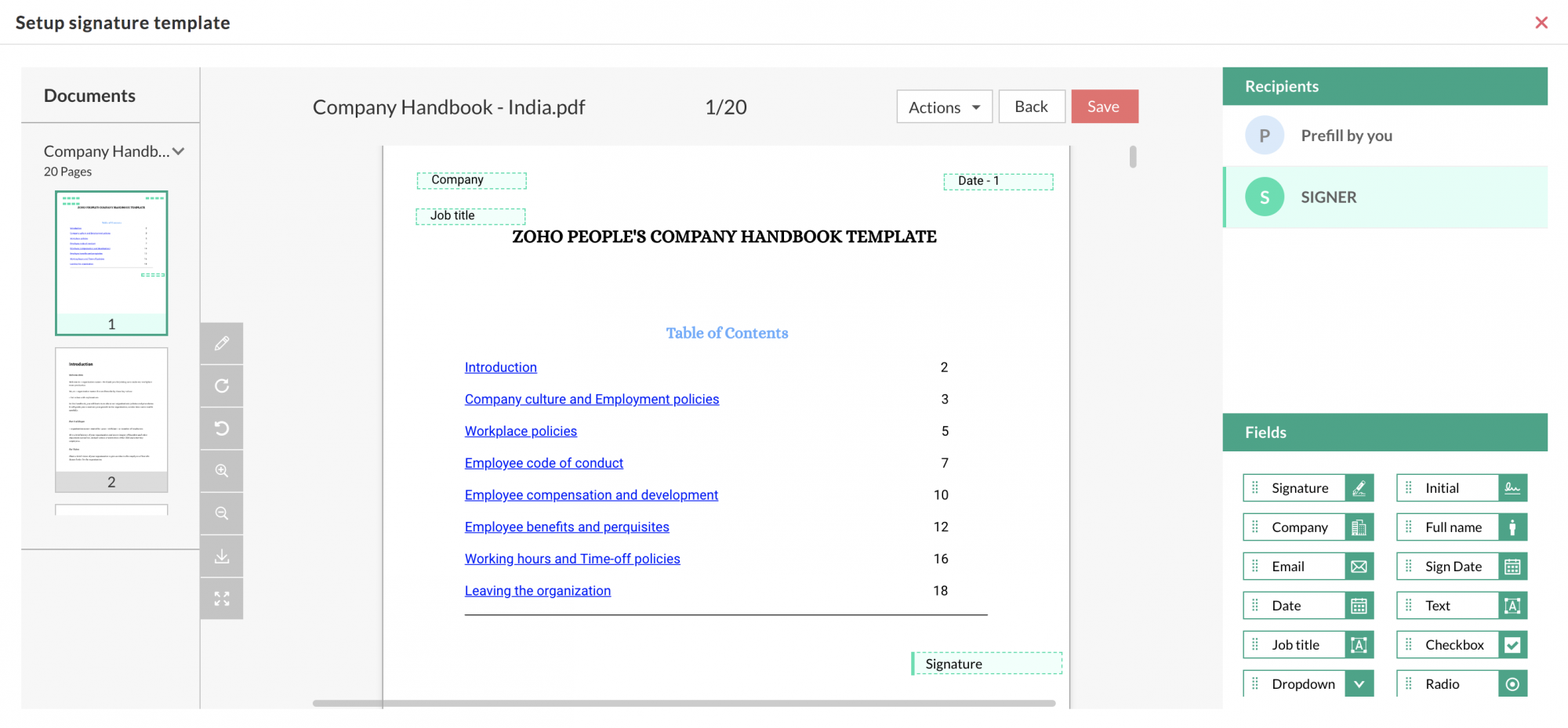Click the Radio field circle icon

[1512, 684]
